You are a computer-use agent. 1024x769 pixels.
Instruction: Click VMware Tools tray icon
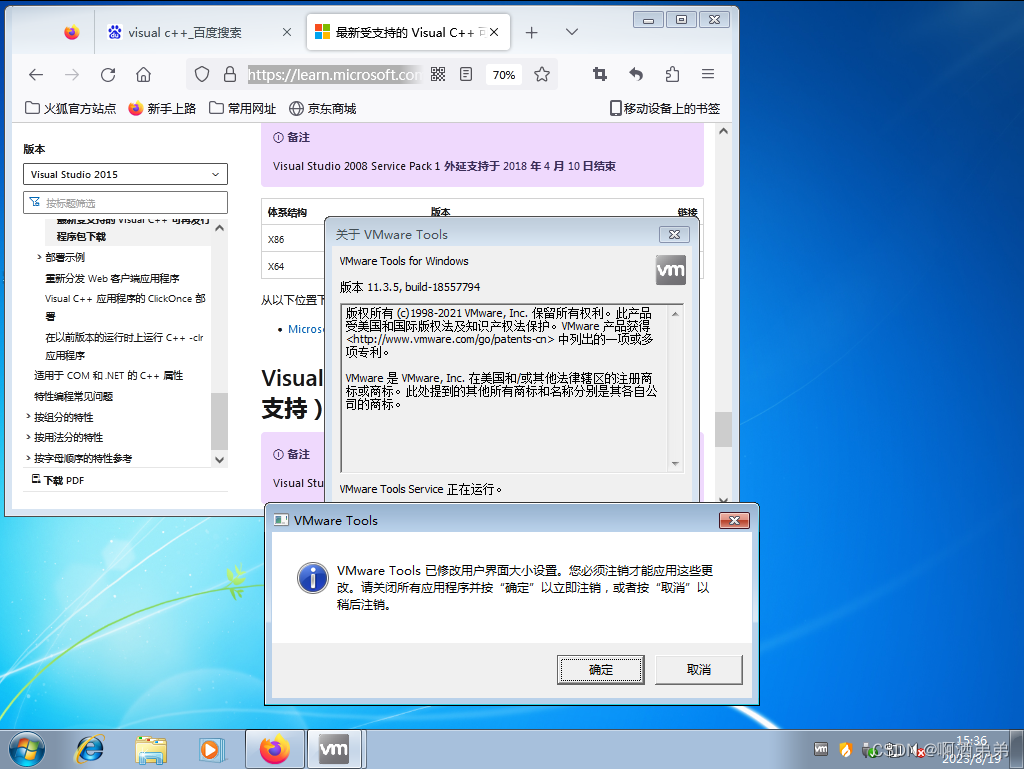point(821,749)
